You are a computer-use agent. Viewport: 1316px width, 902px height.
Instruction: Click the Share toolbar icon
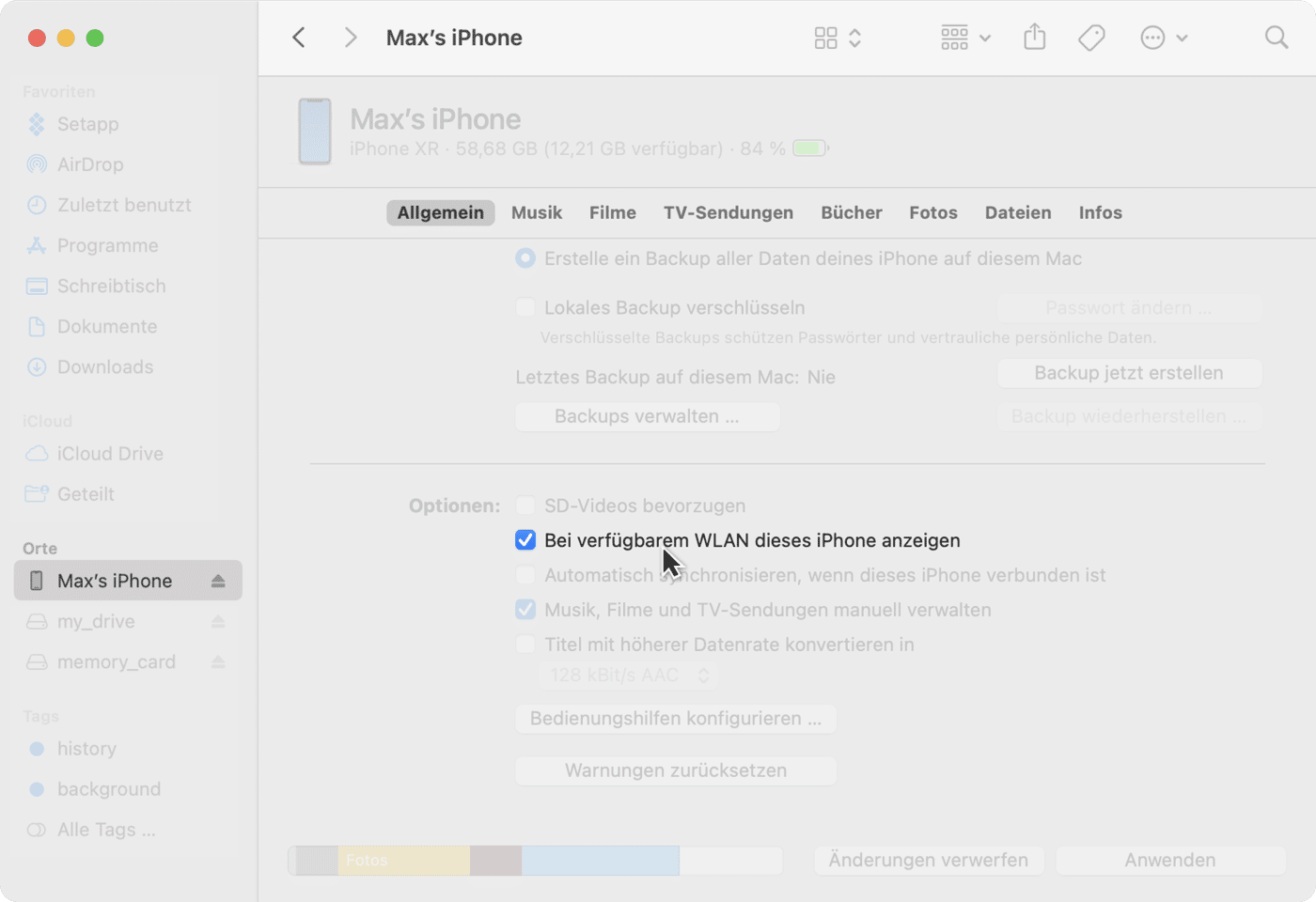pyautogui.click(x=1035, y=38)
